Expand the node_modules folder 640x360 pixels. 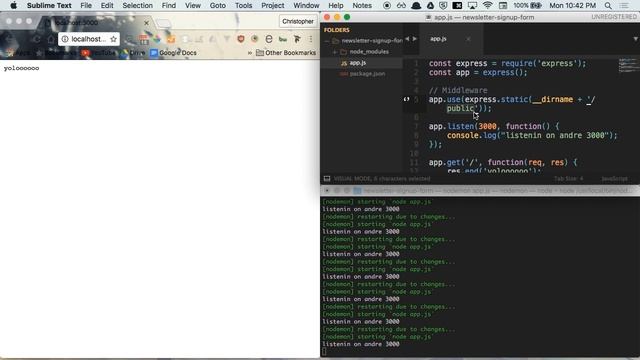pyautogui.click(x=335, y=52)
